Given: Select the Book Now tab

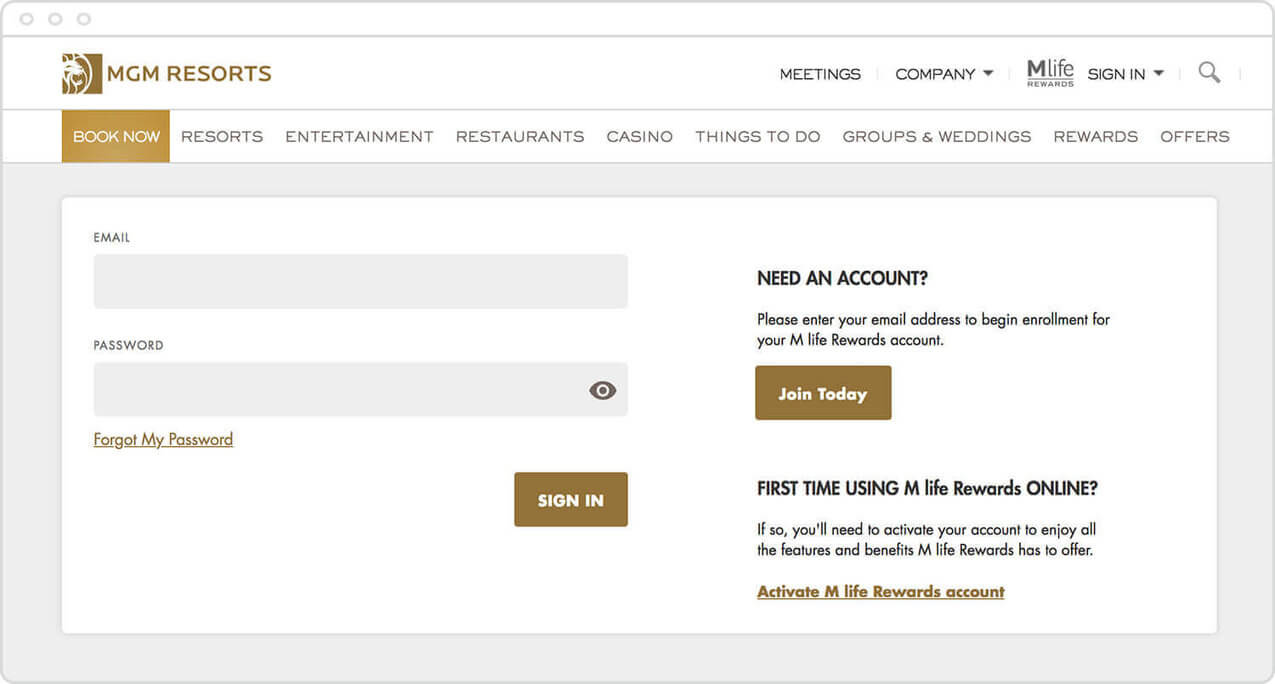Looking at the screenshot, I should 116,137.
